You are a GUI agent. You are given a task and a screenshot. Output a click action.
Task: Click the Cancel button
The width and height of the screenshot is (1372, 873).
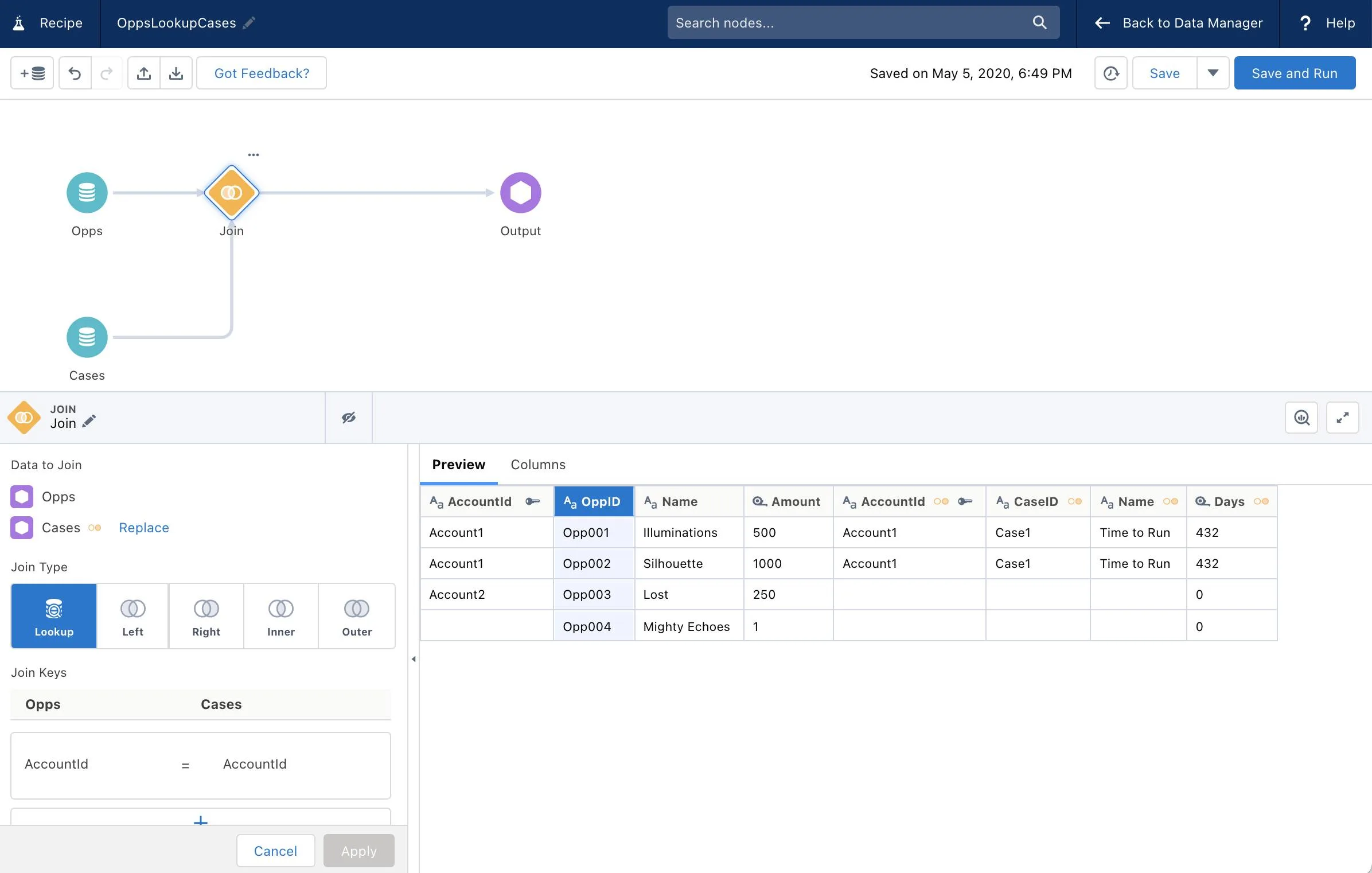pos(275,850)
